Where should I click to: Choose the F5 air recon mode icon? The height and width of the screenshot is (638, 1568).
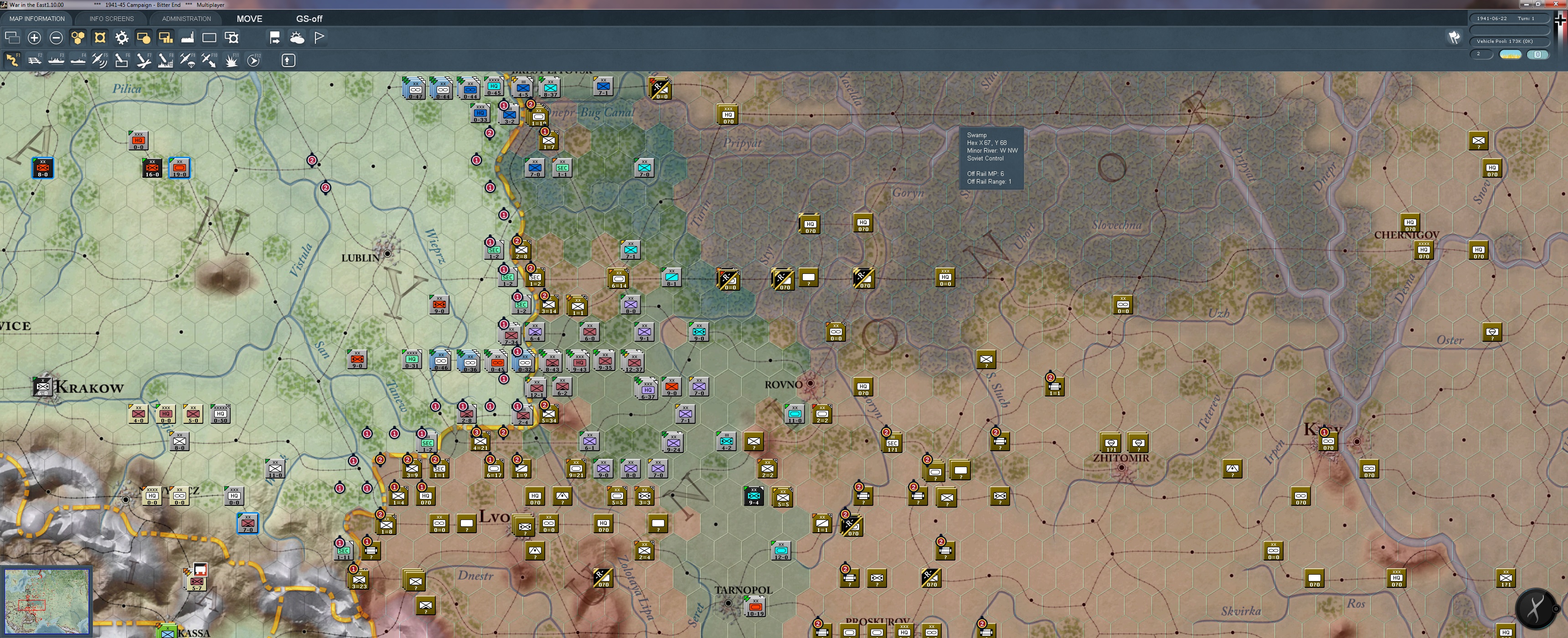[99, 60]
